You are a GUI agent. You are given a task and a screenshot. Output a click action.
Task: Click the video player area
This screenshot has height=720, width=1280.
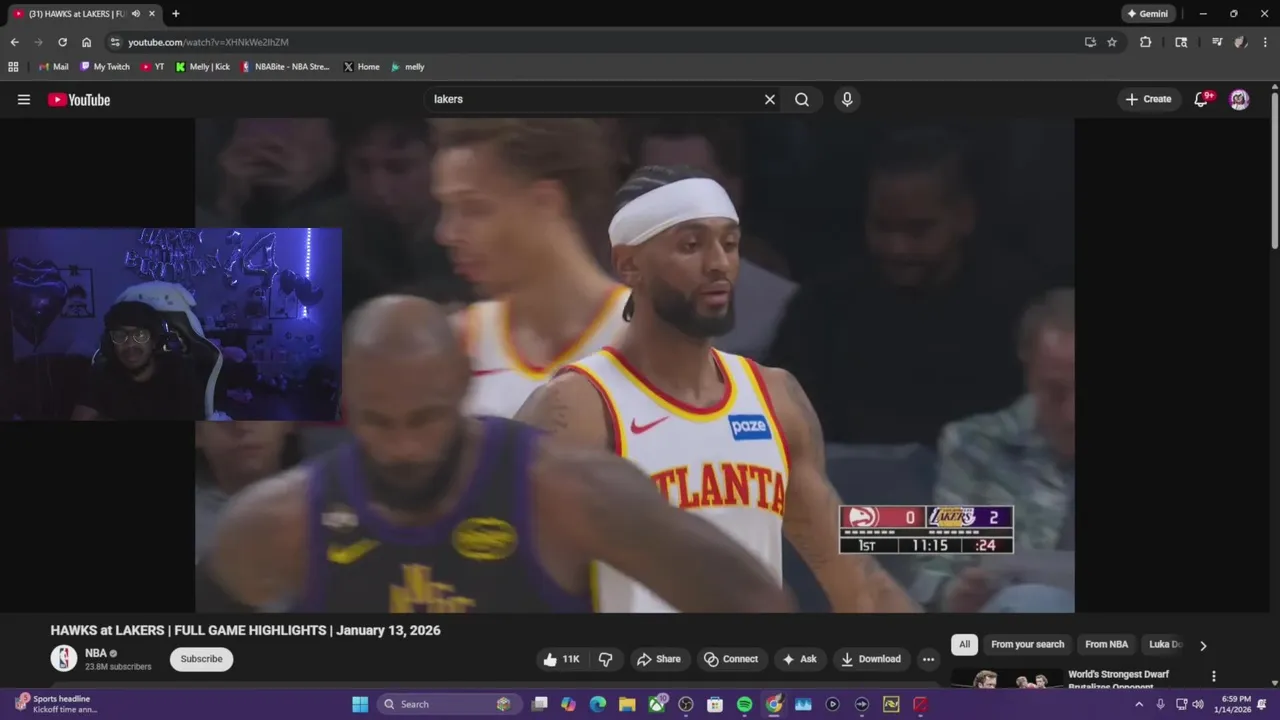(635, 365)
